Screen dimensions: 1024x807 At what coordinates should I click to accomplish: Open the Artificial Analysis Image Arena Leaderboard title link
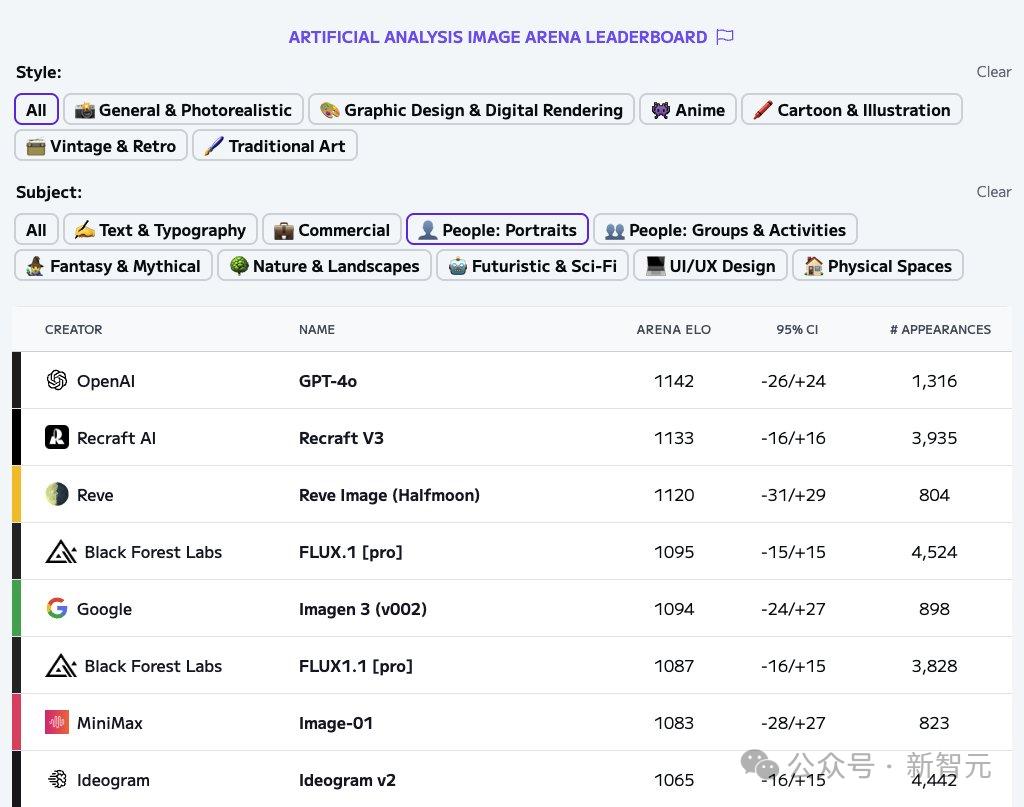498,37
